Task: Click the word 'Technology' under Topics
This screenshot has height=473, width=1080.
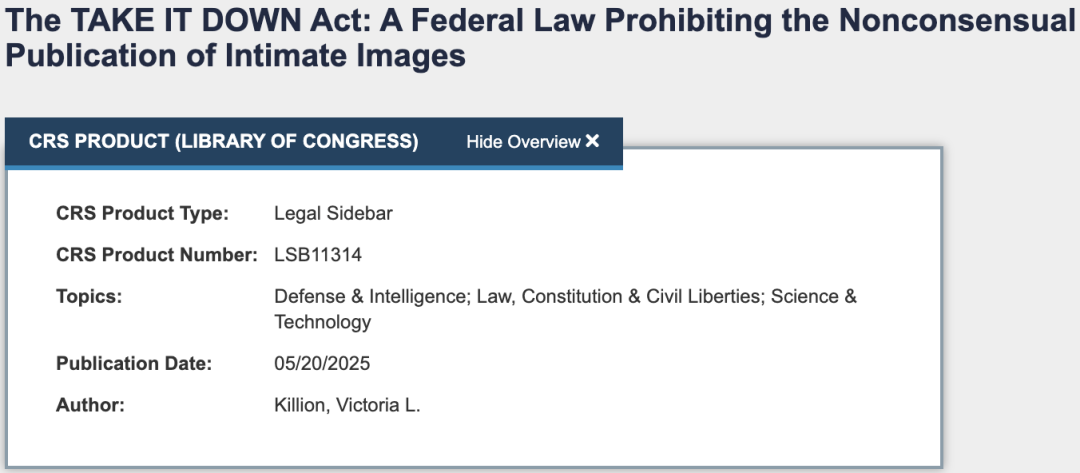Action: coord(323,322)
